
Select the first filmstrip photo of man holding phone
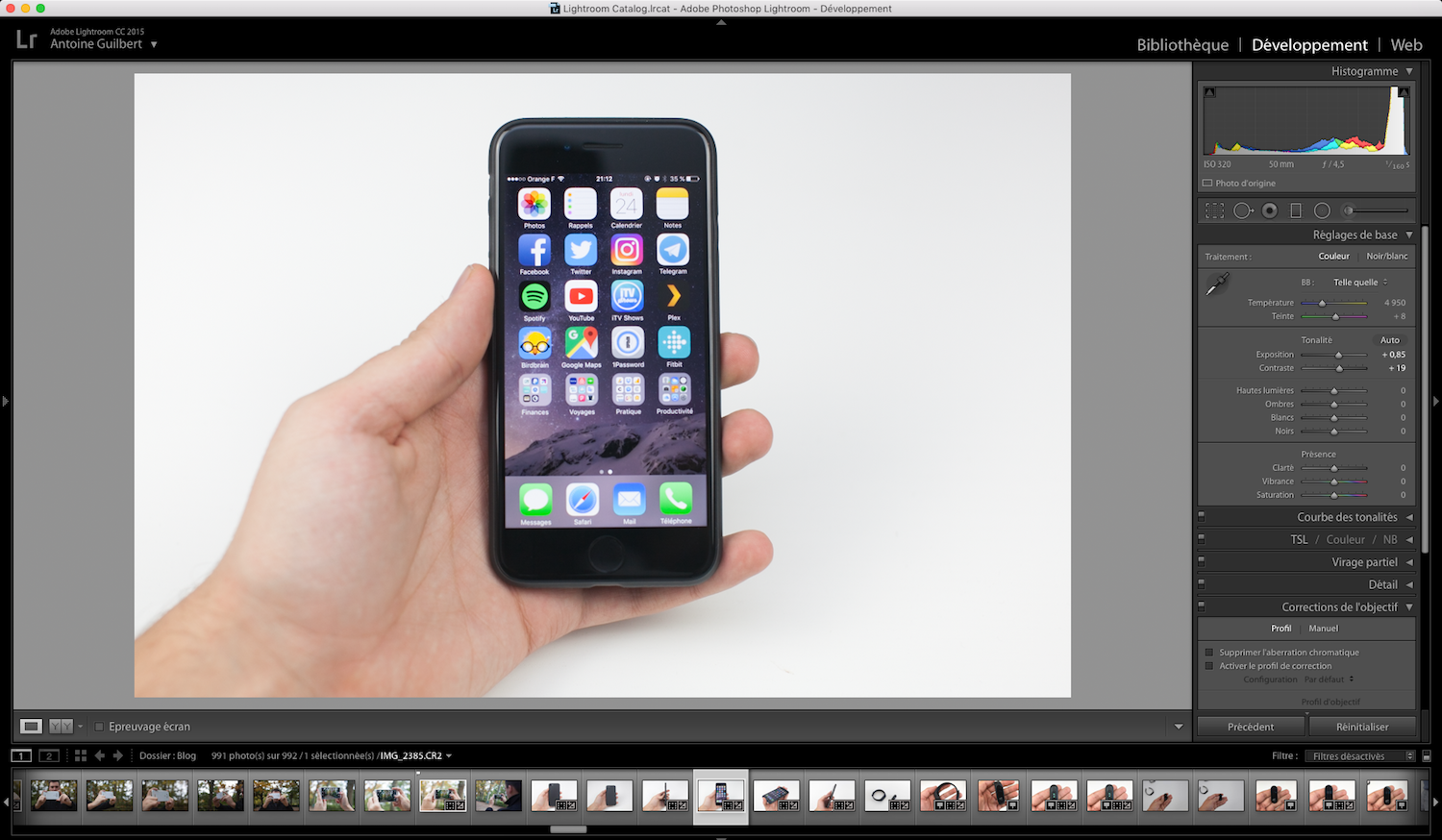(x=54, y=796)
